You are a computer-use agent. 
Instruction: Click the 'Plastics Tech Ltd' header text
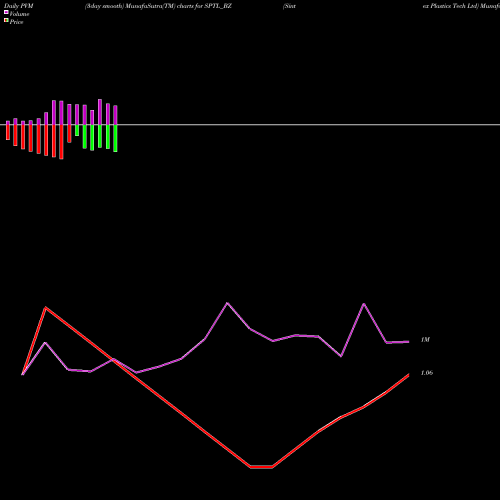point(454,6)
